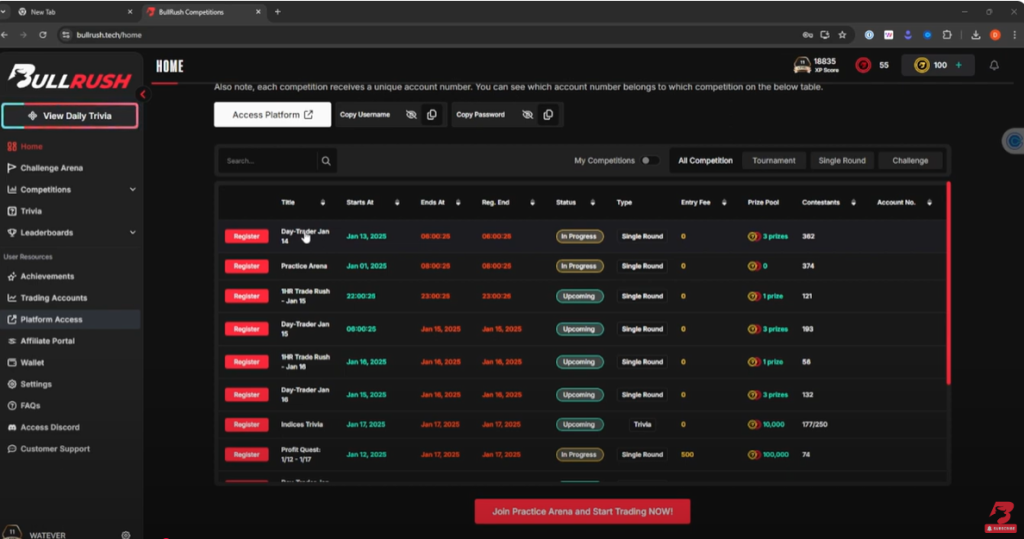Register for Day-Trader Jan 14
Screen dimensions: 1024x539
(x=246, y=237)
